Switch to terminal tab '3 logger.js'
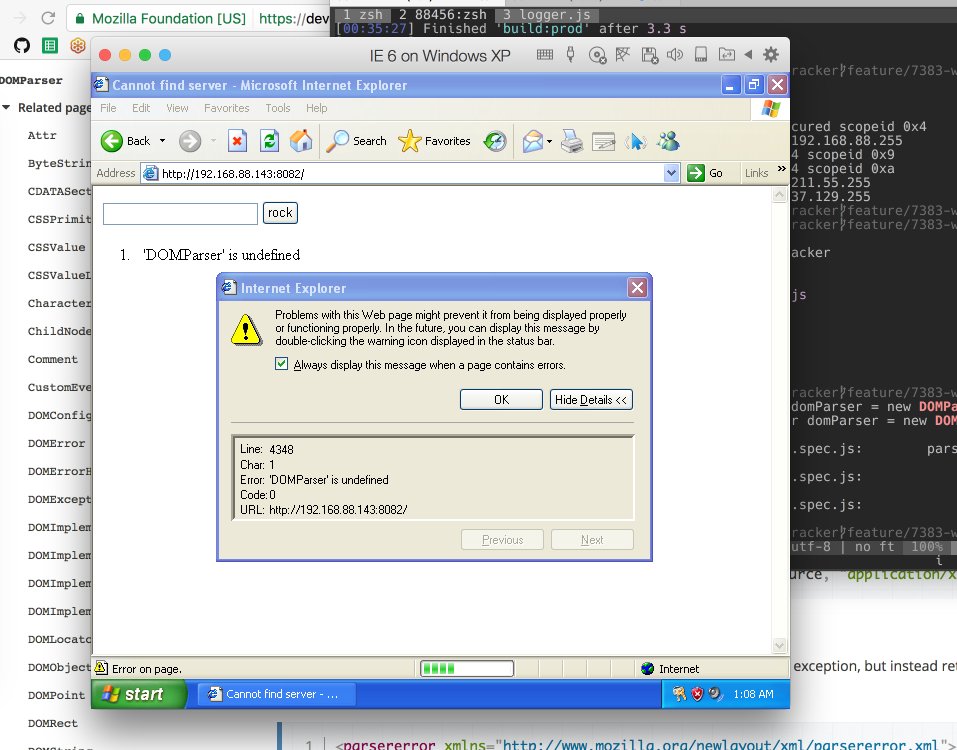 point(546,14)
